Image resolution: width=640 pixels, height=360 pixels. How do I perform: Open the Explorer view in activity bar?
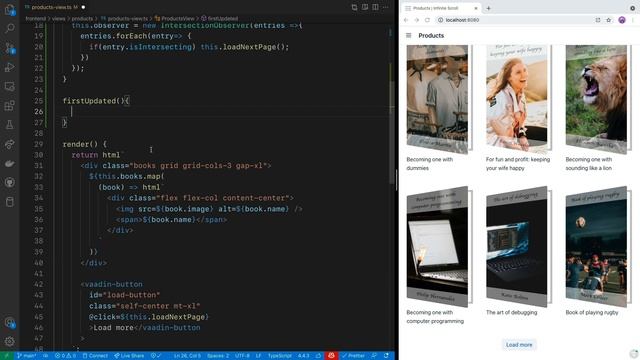pyautogui.click(x=9, y=9)
